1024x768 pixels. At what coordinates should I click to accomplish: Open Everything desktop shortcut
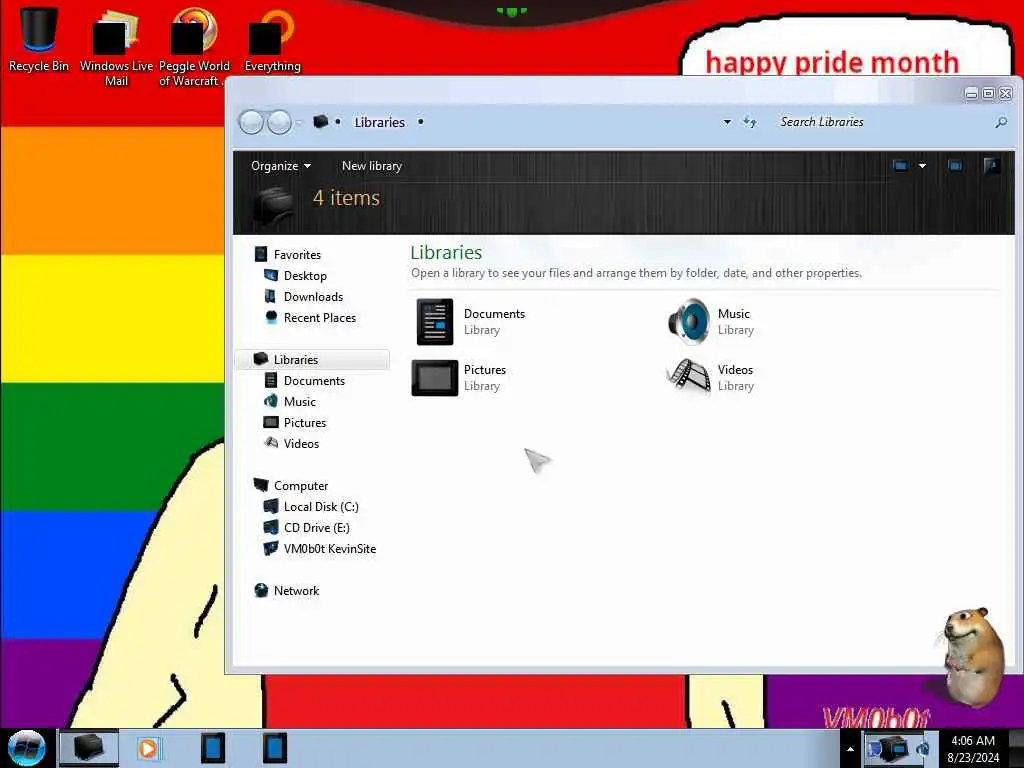(x=272, y=38)
